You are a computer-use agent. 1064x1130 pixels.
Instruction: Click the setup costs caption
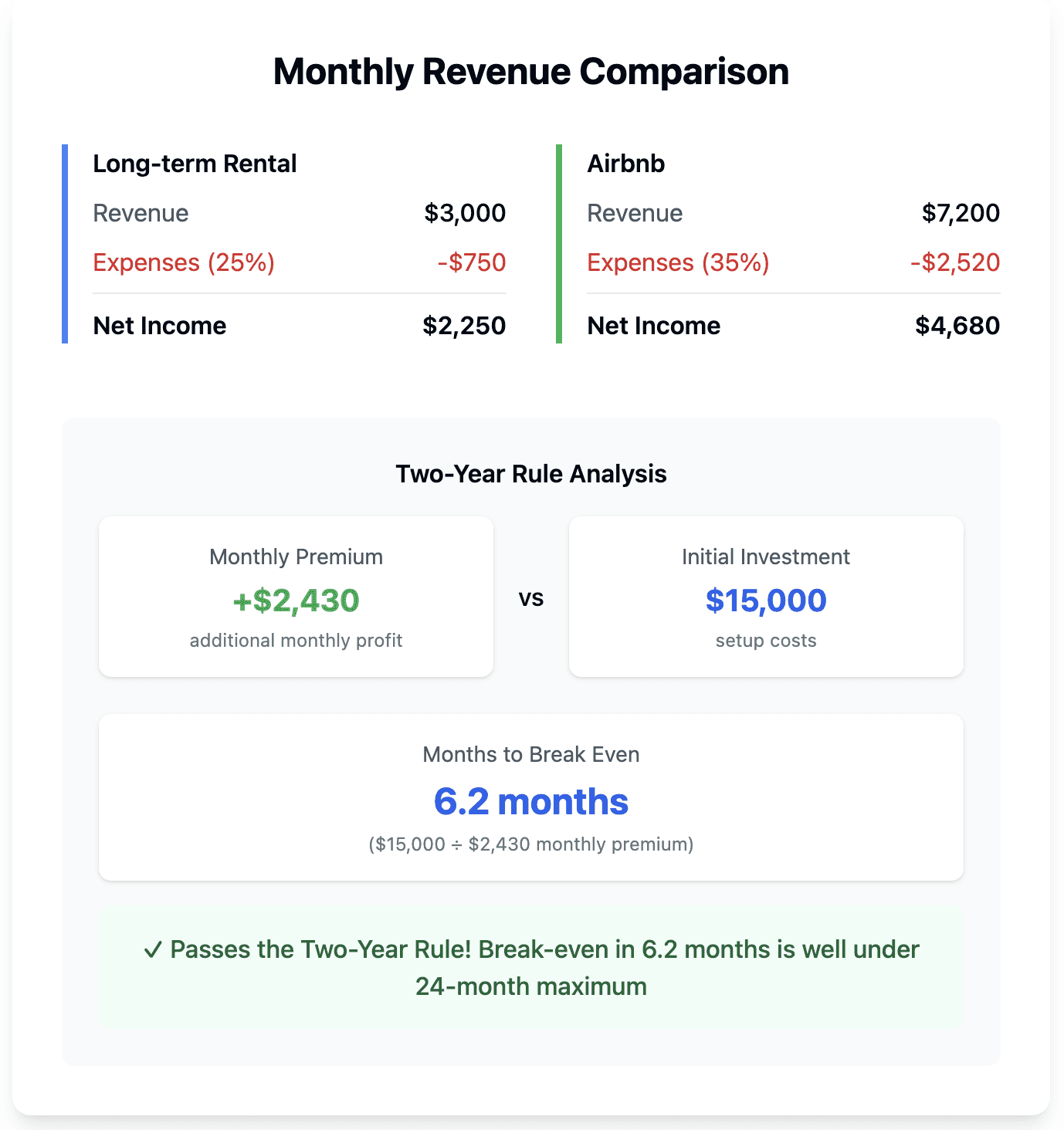(x=766, y=641)
